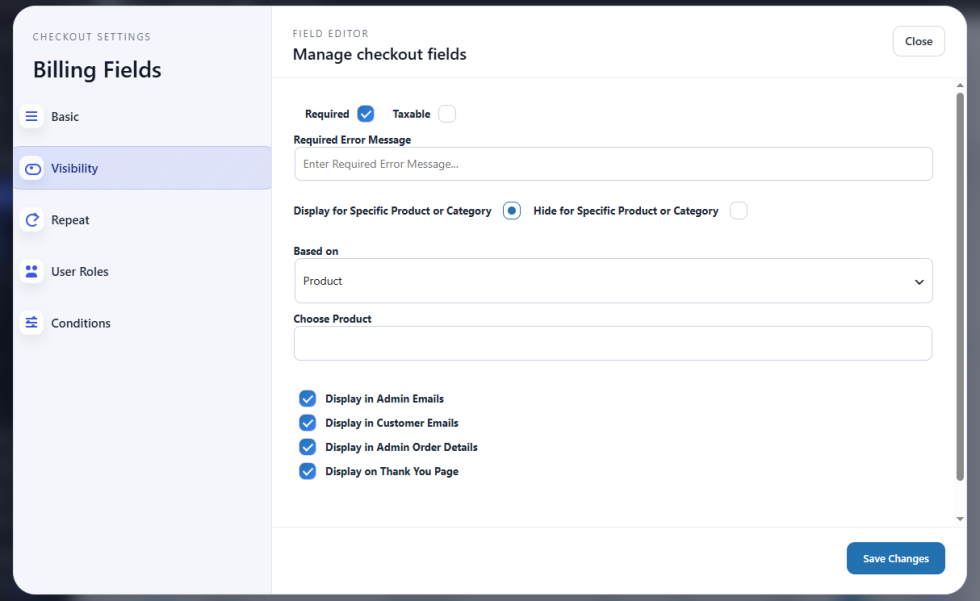This screenshot has height=601, width=980.
Task: Close the field editor dialog
Action: coord(918,41)
